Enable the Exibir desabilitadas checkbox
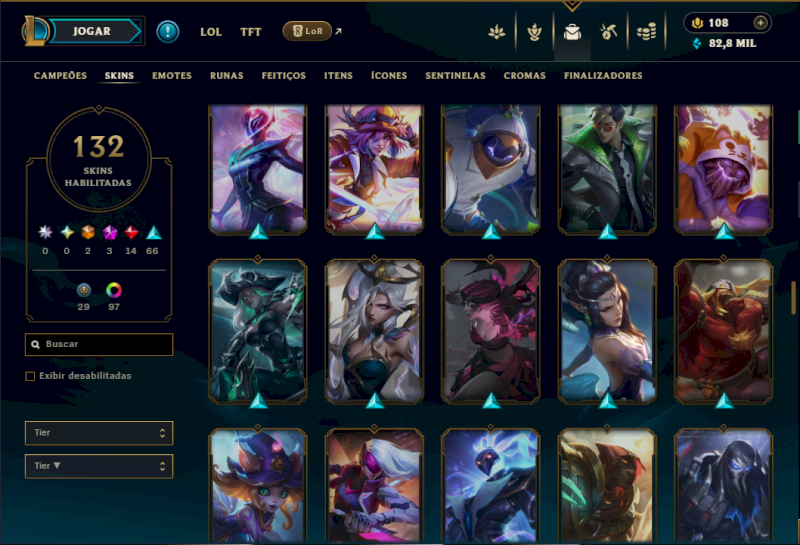Viewport: 800px width, 545px height. tap(30, 376)
